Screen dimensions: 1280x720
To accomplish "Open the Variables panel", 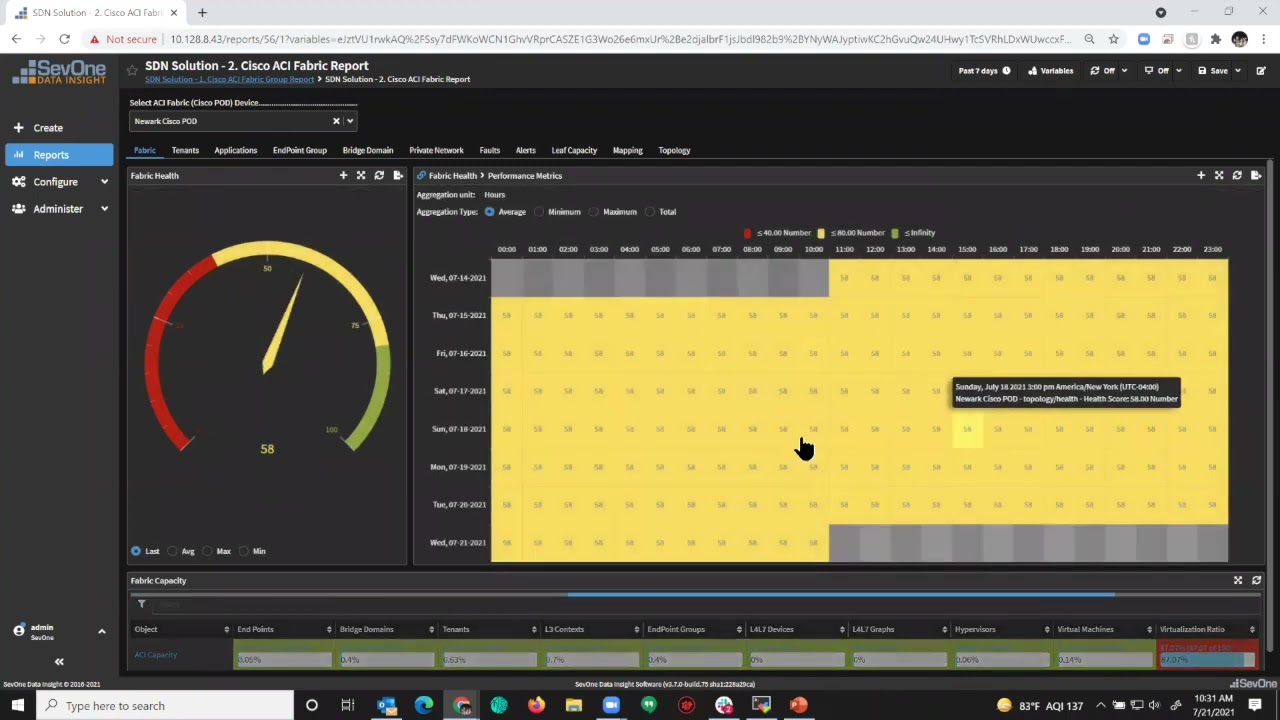I will (1051, 71).
